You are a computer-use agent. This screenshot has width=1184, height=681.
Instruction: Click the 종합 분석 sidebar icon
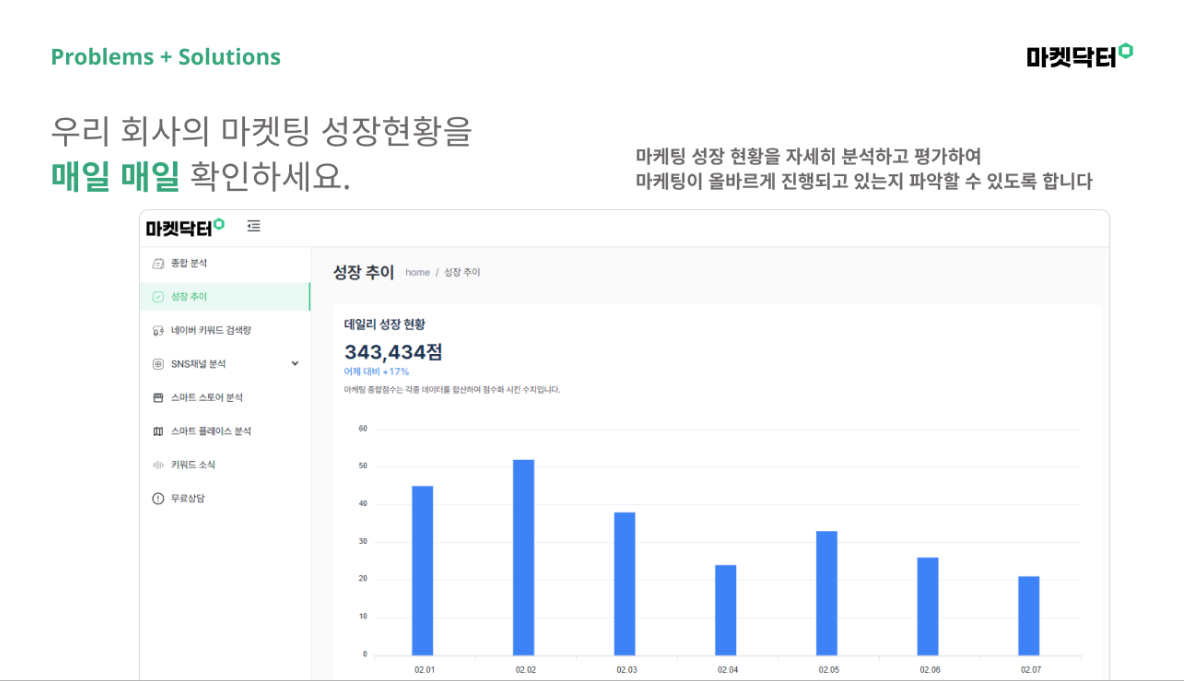click(x=158, y=263)
